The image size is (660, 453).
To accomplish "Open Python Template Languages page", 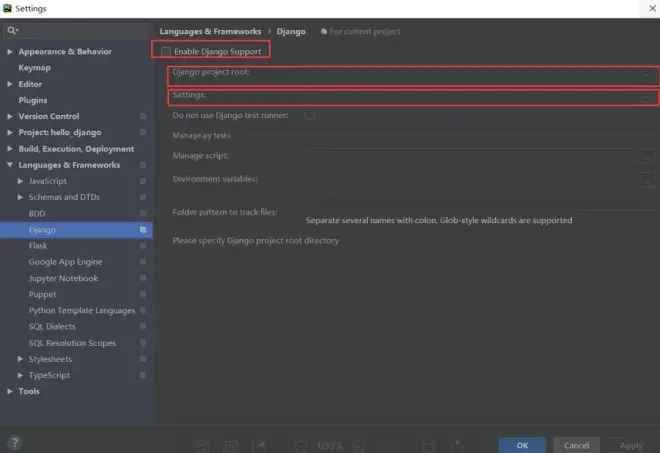I will pos(82,310).
